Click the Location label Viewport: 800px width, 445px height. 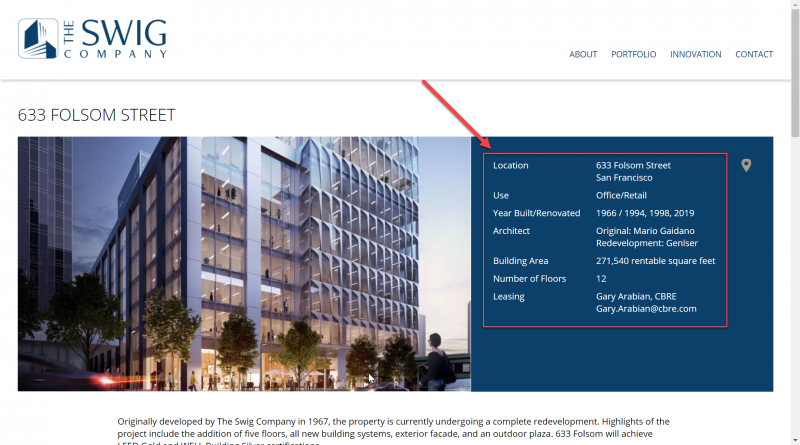(x=510, y=165)
